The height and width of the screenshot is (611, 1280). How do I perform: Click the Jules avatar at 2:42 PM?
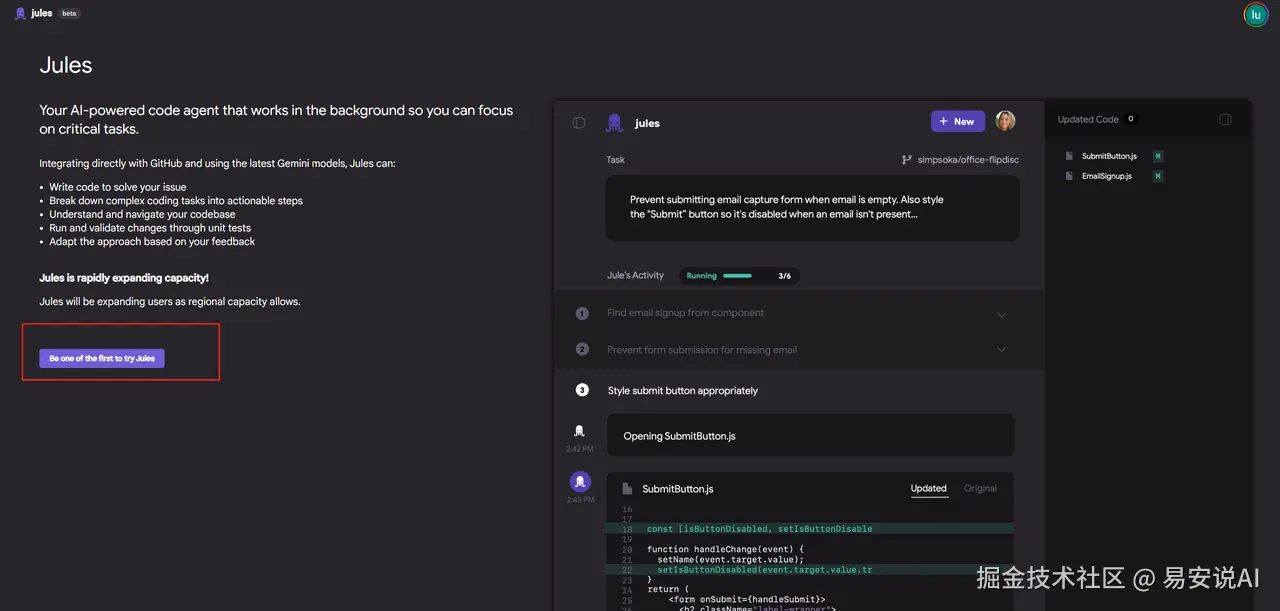[x=579, y=431]
